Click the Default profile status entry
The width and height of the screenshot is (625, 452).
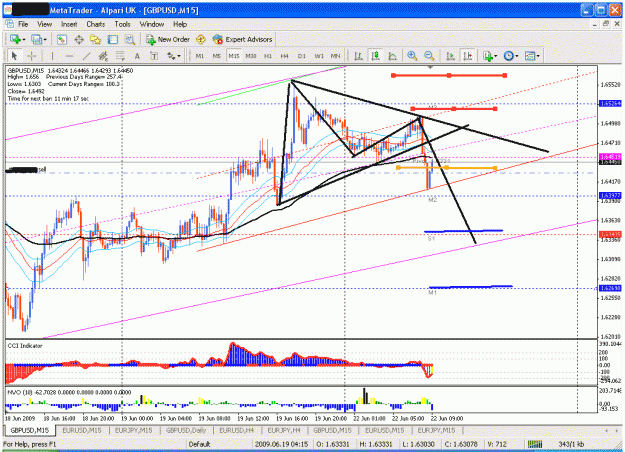tap(199, 444)
